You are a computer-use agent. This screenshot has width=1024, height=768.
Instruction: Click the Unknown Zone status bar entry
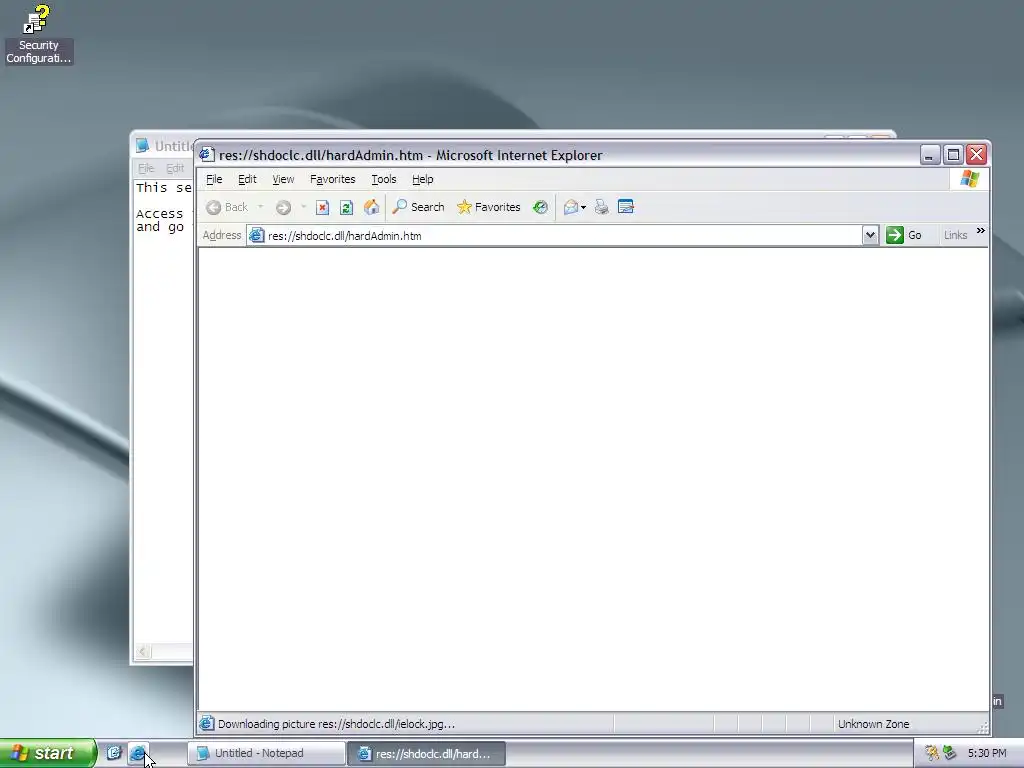click(x=873, y=724)
